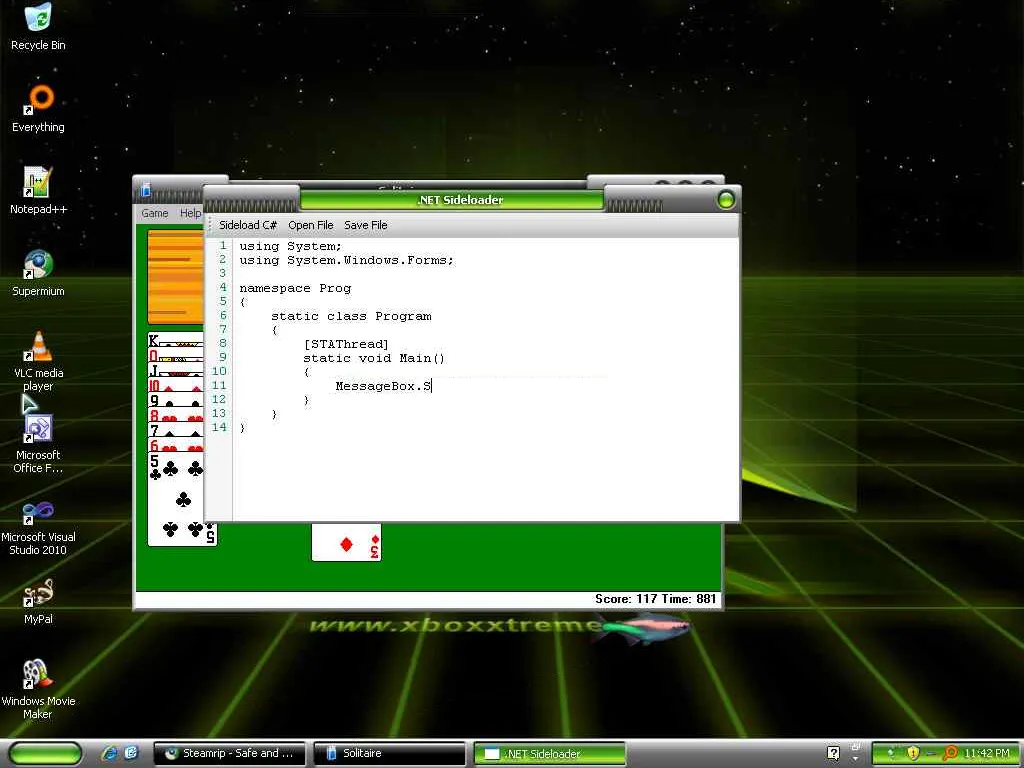This screenshot has height=768, width=1024.
Task: Click the 'namespace Prog' code line
Action: click(x=295, y=289)
